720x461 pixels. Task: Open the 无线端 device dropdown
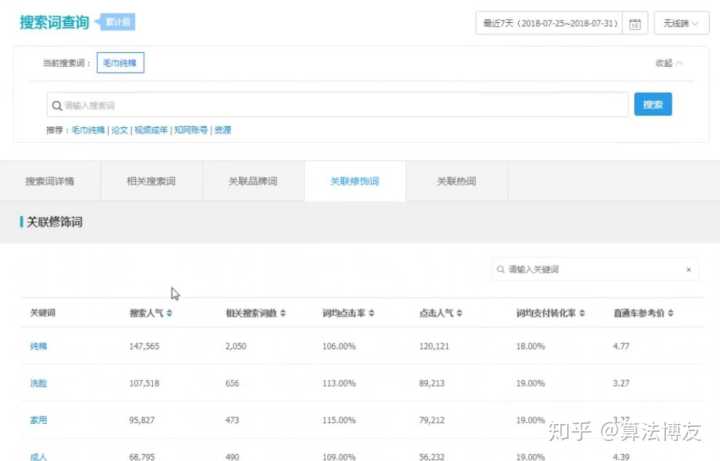pyautogui.click(x=682, y=23)
